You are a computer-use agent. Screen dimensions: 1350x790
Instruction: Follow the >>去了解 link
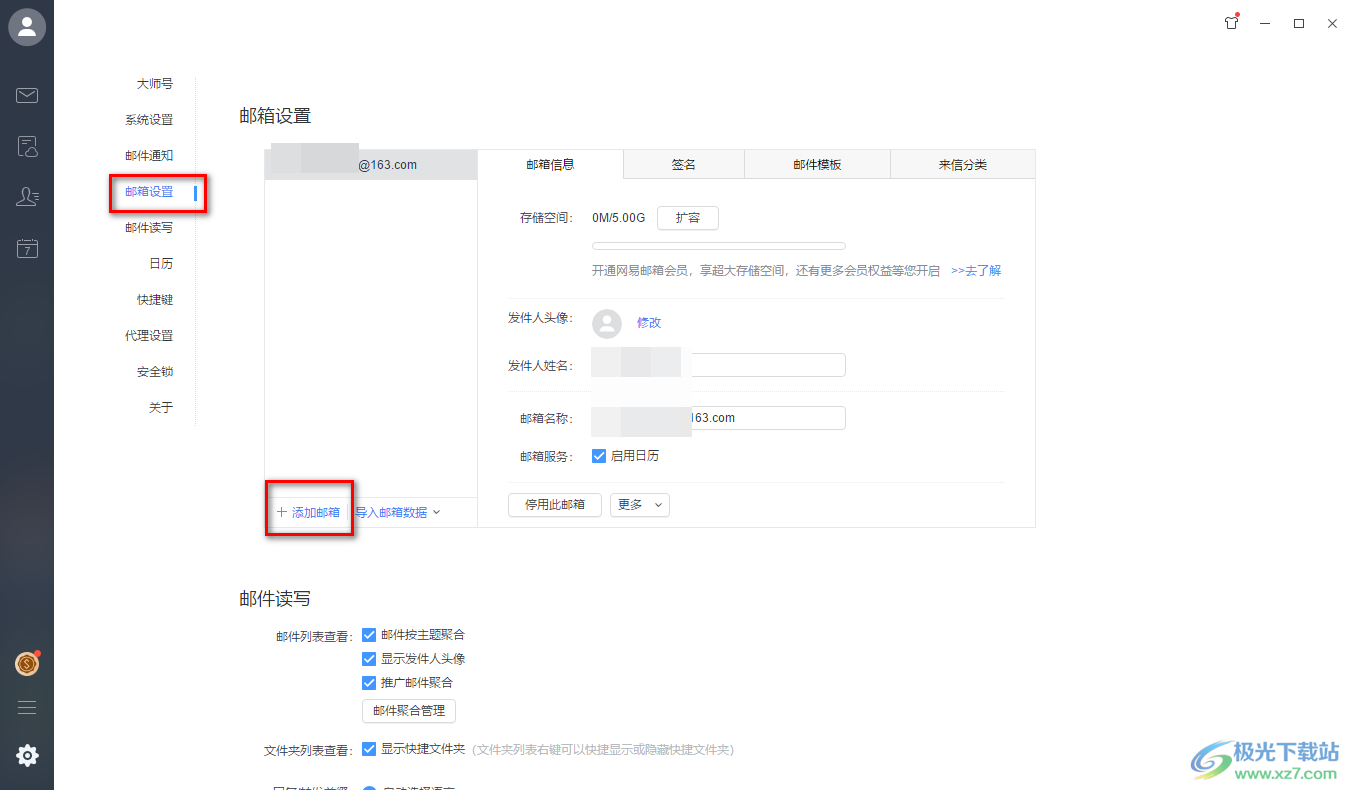pos(976,271)
